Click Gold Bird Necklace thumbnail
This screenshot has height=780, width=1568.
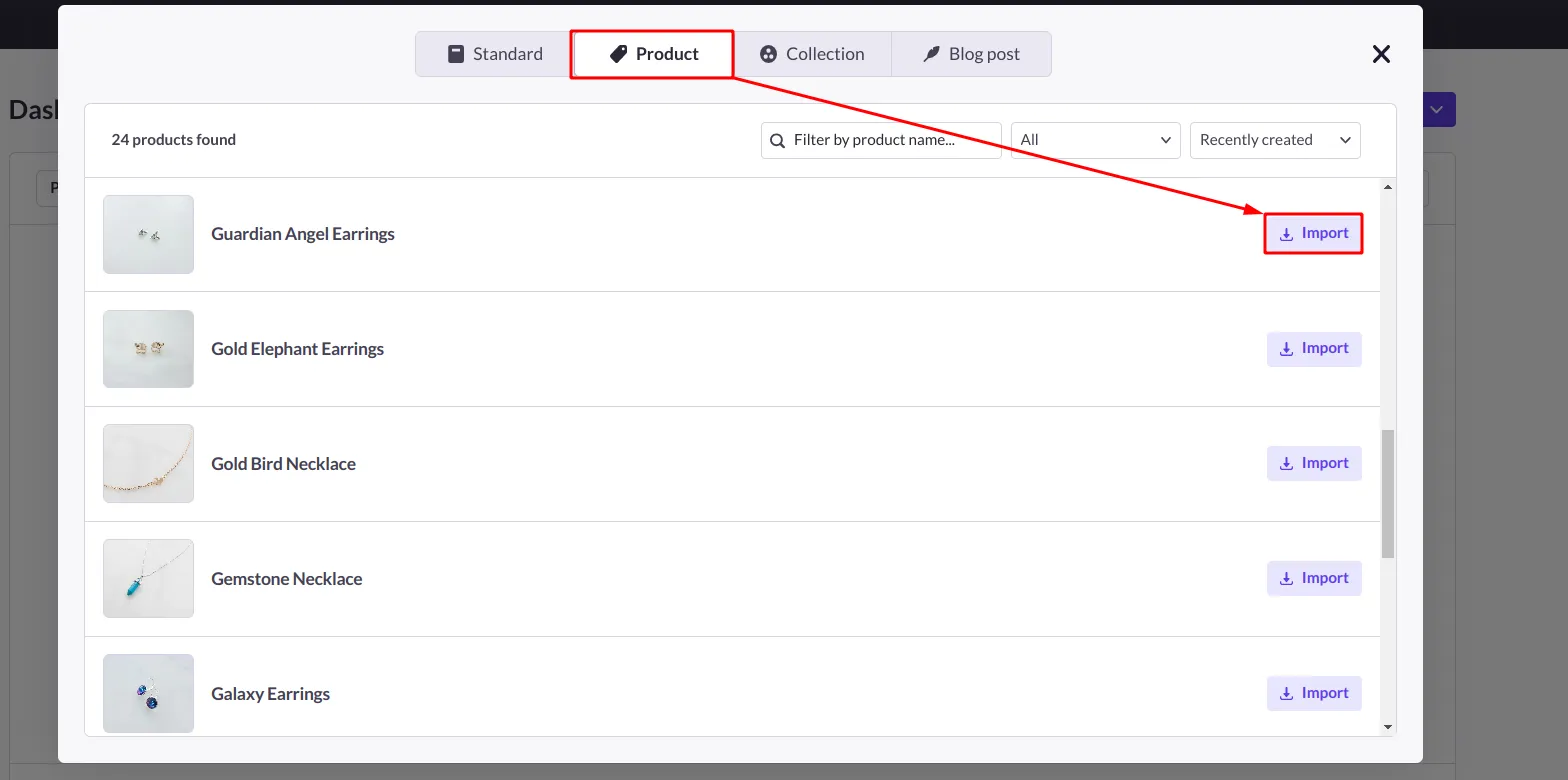pos(148,464)
